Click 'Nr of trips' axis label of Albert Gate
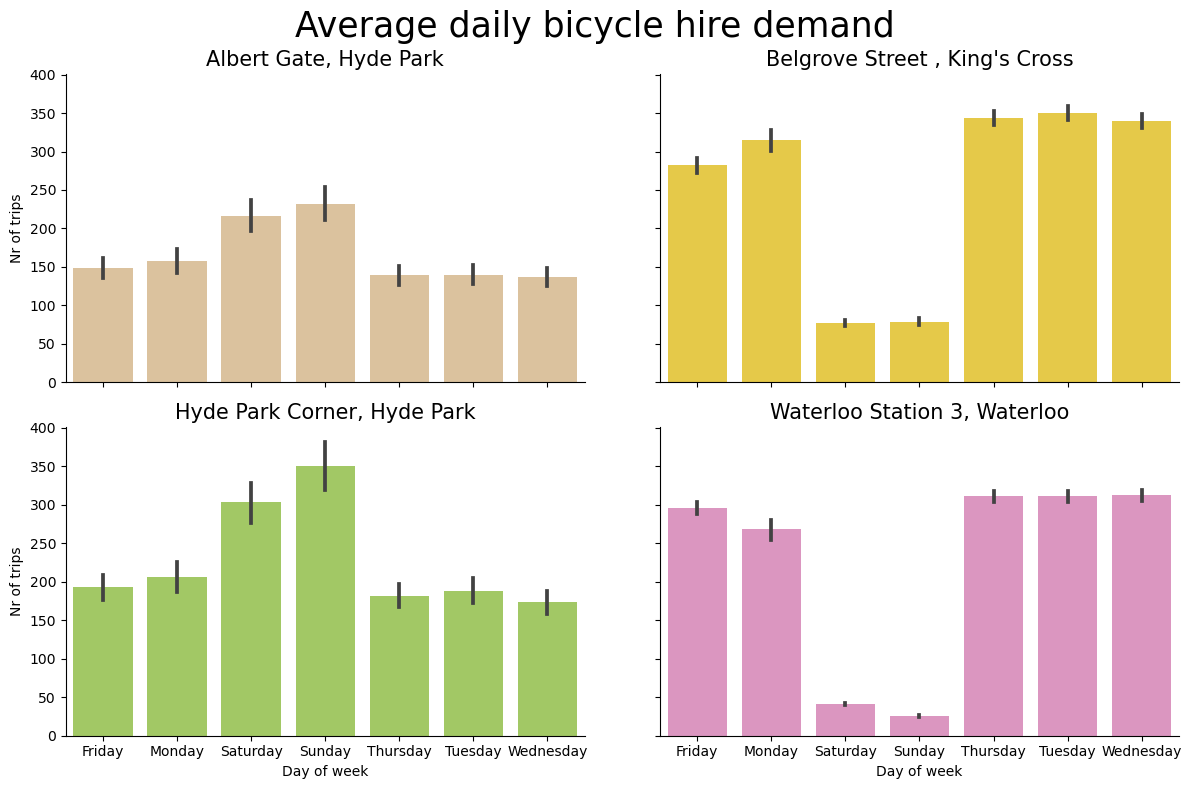Screen dimensions: 1191x789 16,229
